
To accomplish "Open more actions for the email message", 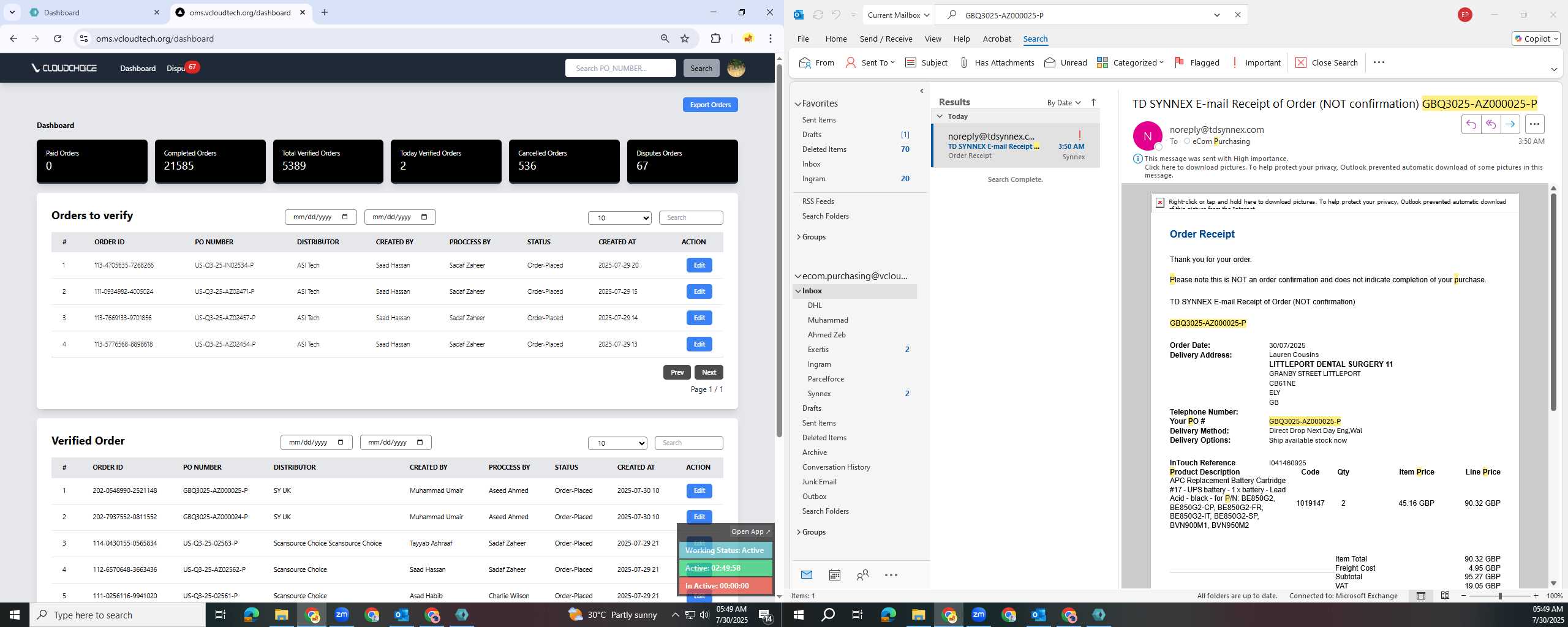I will tap(1534, 124).
